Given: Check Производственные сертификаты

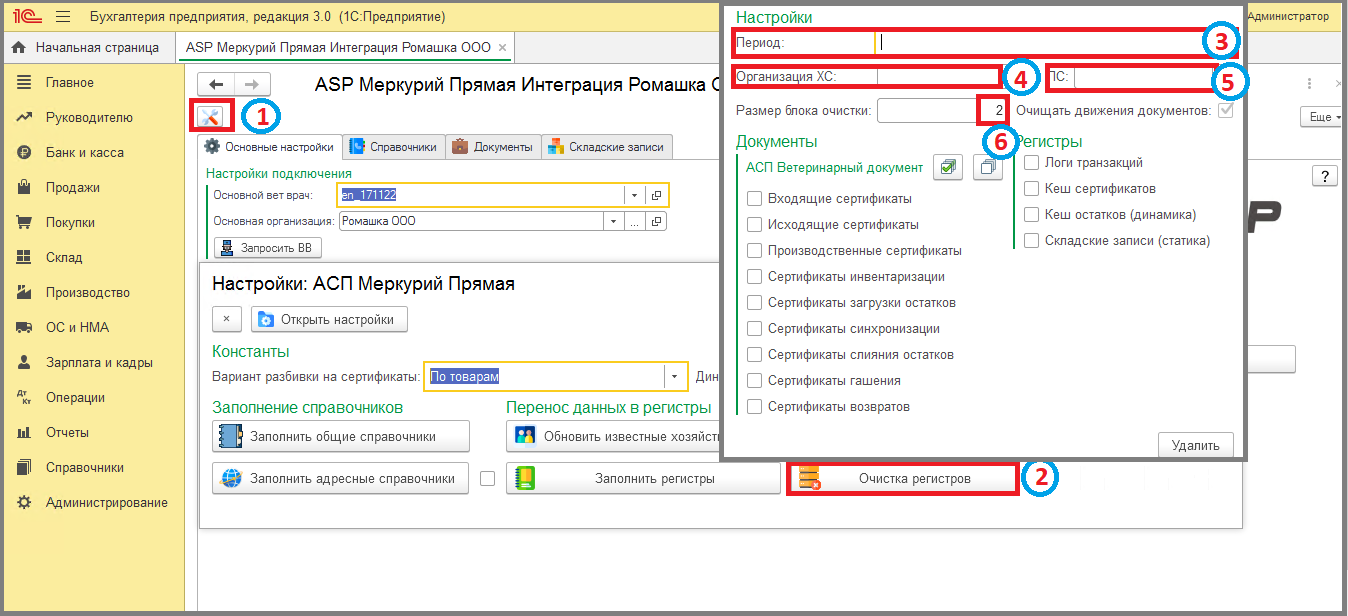Looking at the screenshot, I should click(755, 250).
